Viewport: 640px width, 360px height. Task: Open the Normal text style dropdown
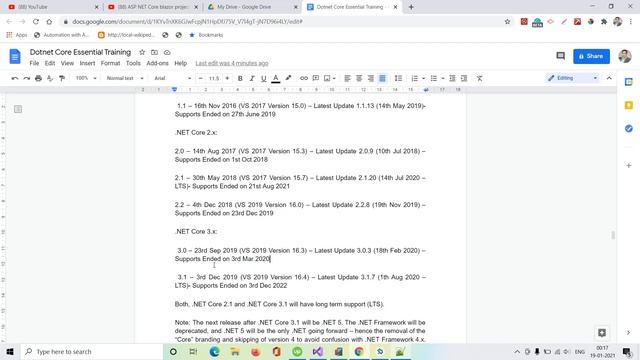click(x=124, y=78)
